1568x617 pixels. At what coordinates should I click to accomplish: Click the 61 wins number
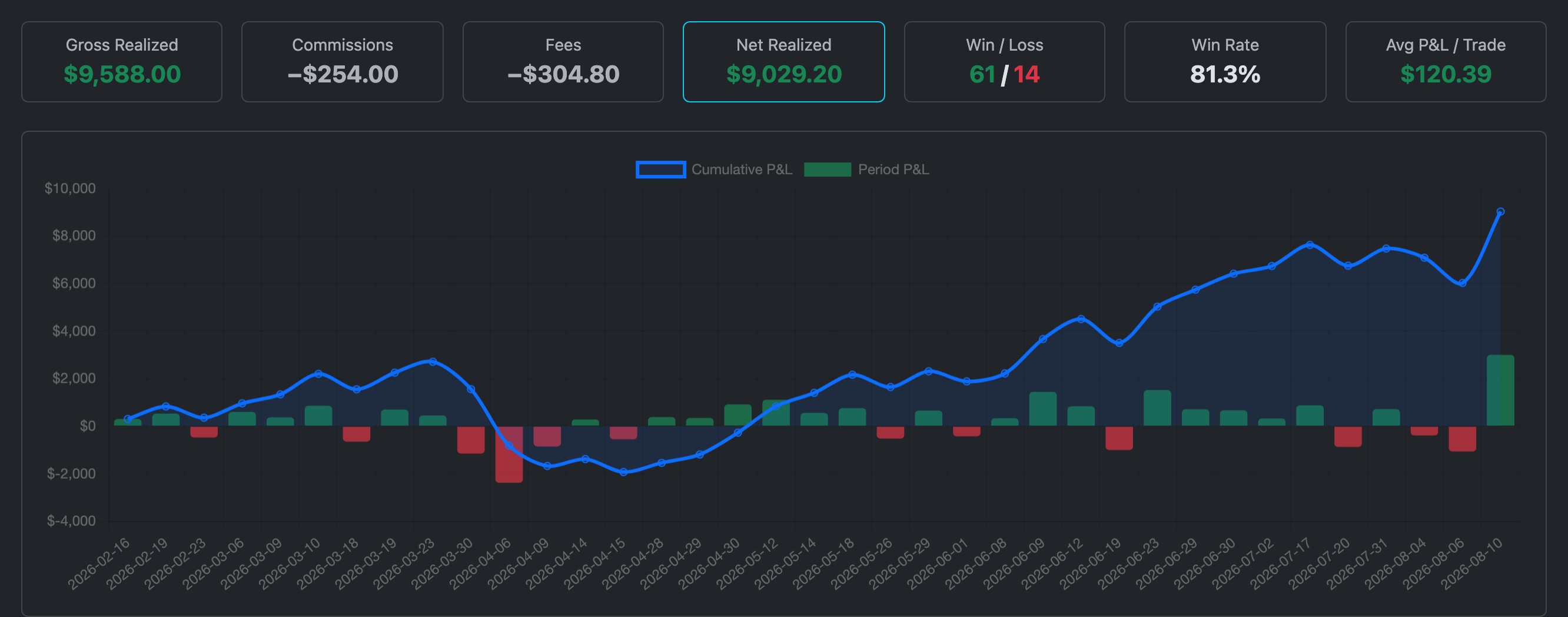[x=982, y=74]
